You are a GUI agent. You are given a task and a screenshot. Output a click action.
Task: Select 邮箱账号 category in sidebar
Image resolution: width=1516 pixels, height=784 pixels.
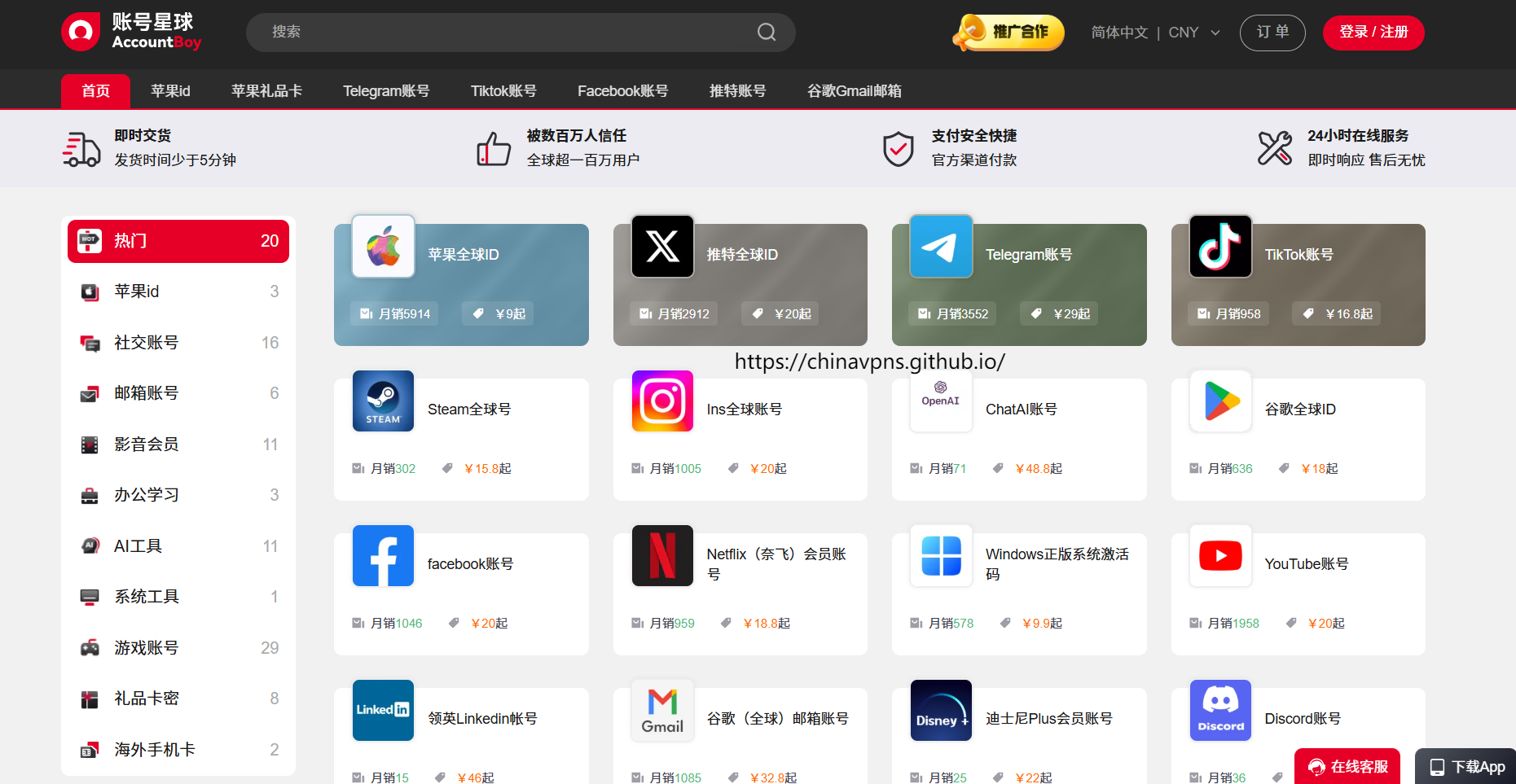point(178,393)
